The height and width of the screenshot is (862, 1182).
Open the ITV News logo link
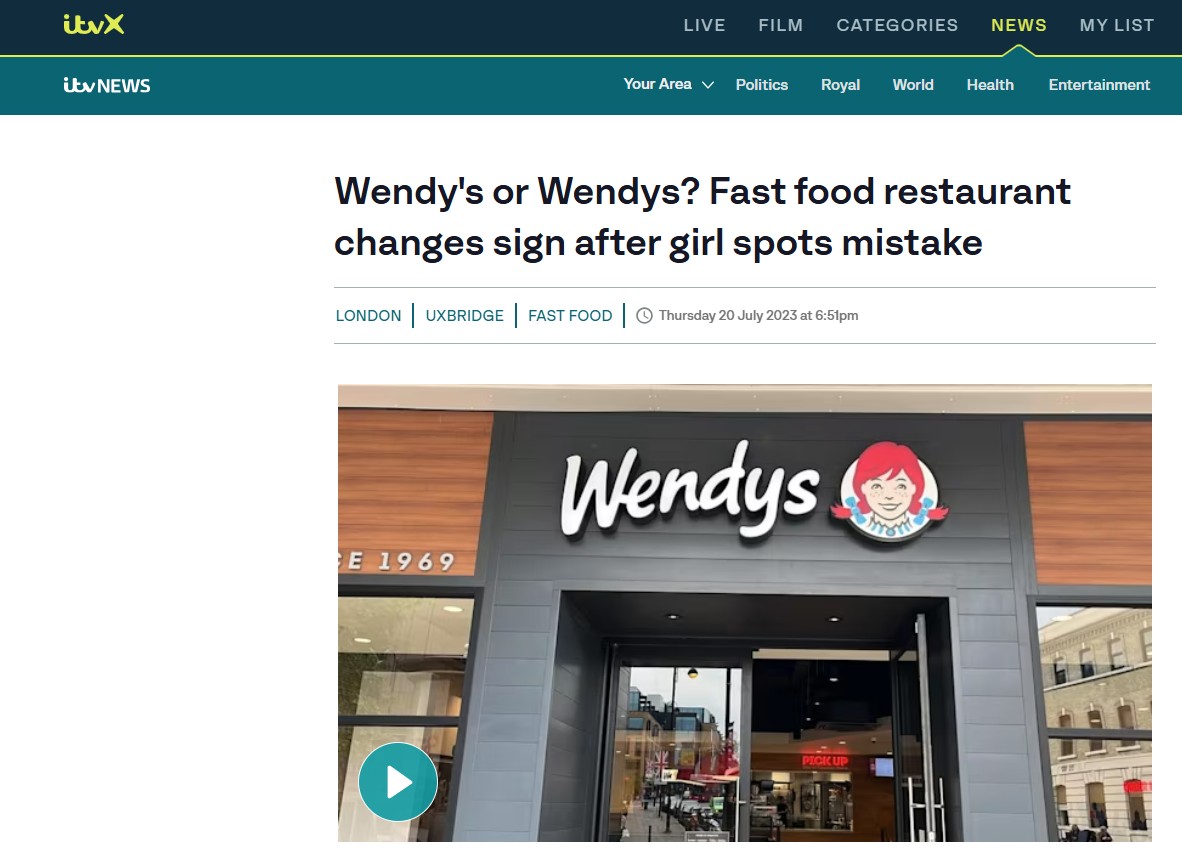(106, 85)
